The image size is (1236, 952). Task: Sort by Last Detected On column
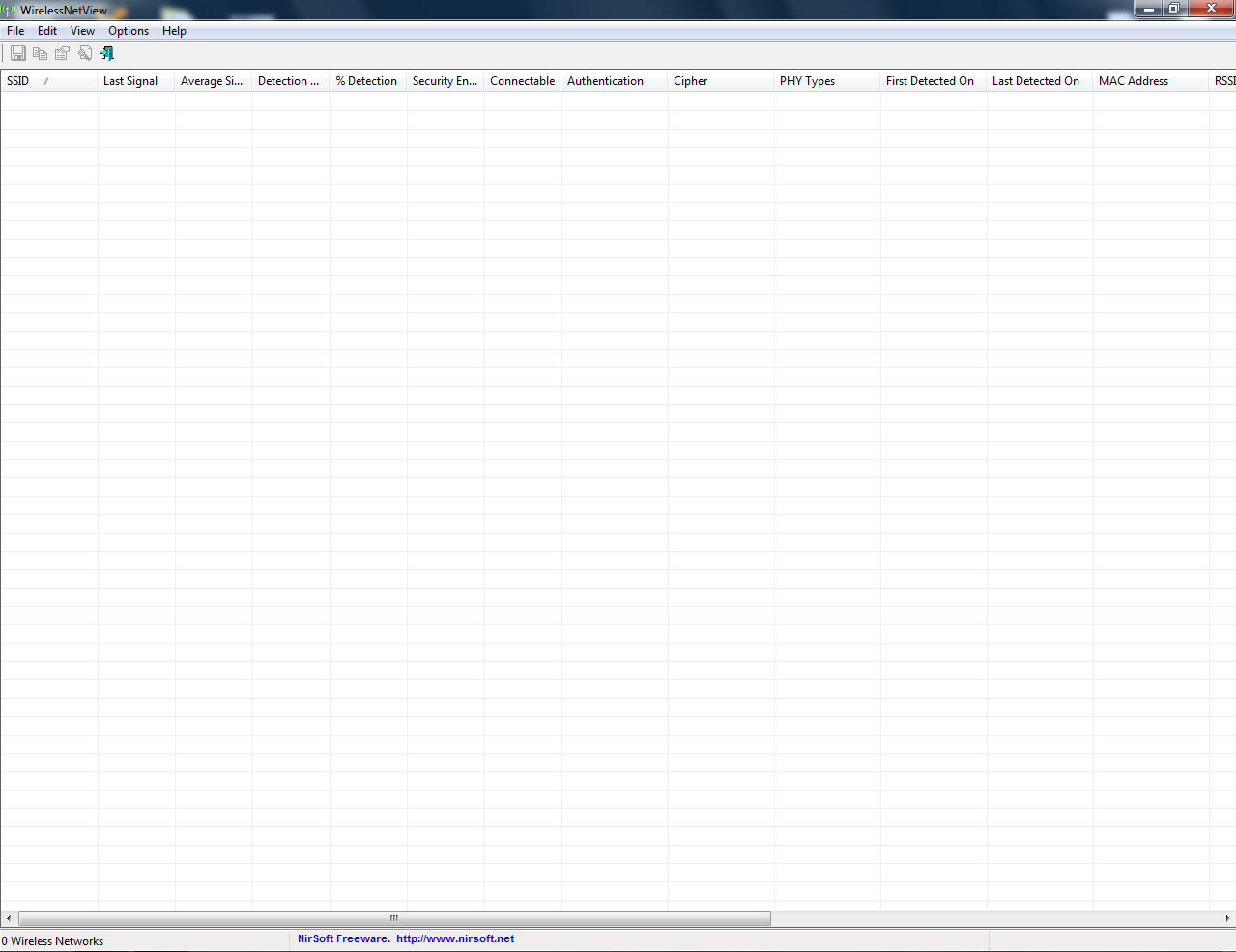1040,81
